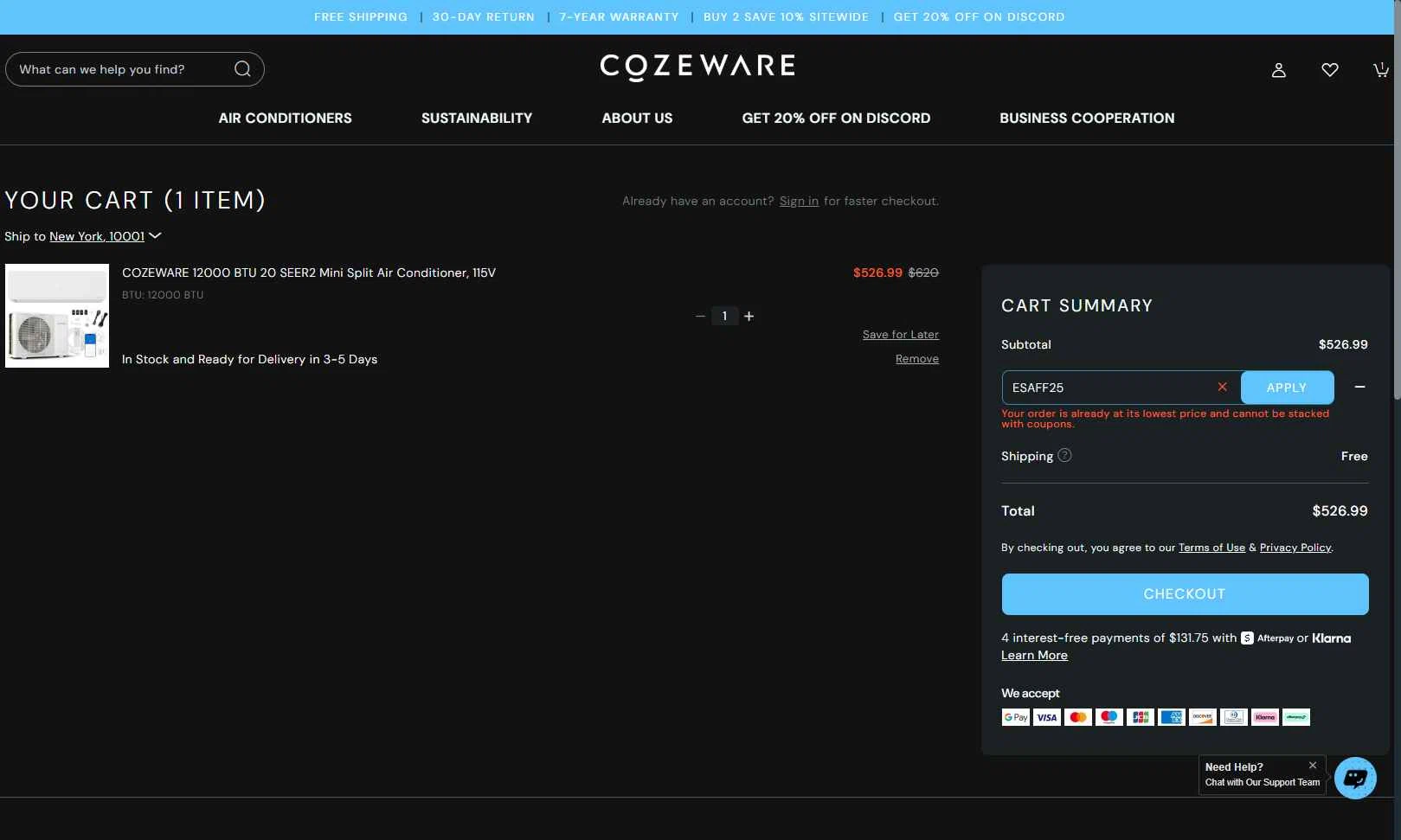Open the support chat bubble
1401x840 pixels.
[1355, 778]
